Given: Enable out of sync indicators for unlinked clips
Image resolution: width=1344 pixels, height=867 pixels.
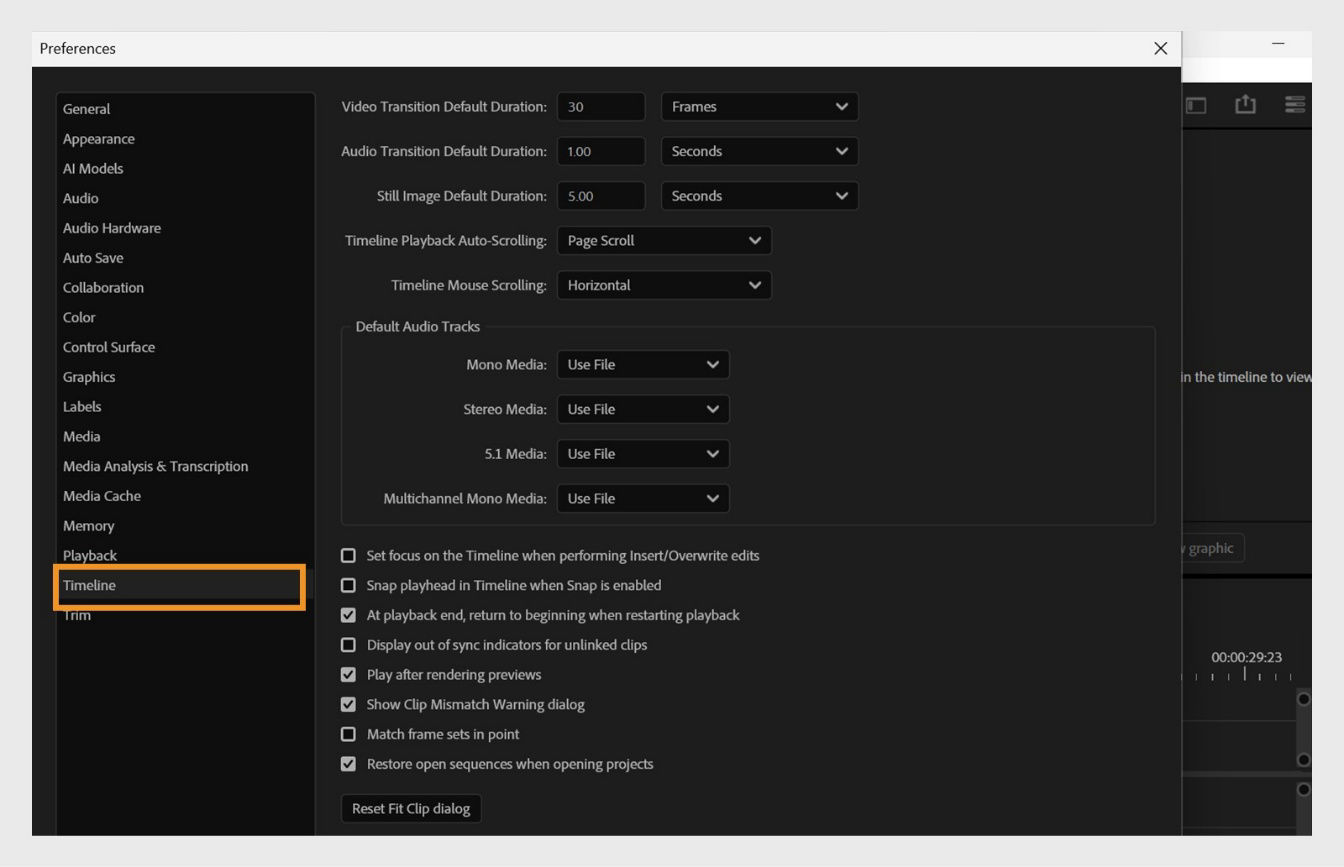Looking at the screenshot, I should coord(348,645).
